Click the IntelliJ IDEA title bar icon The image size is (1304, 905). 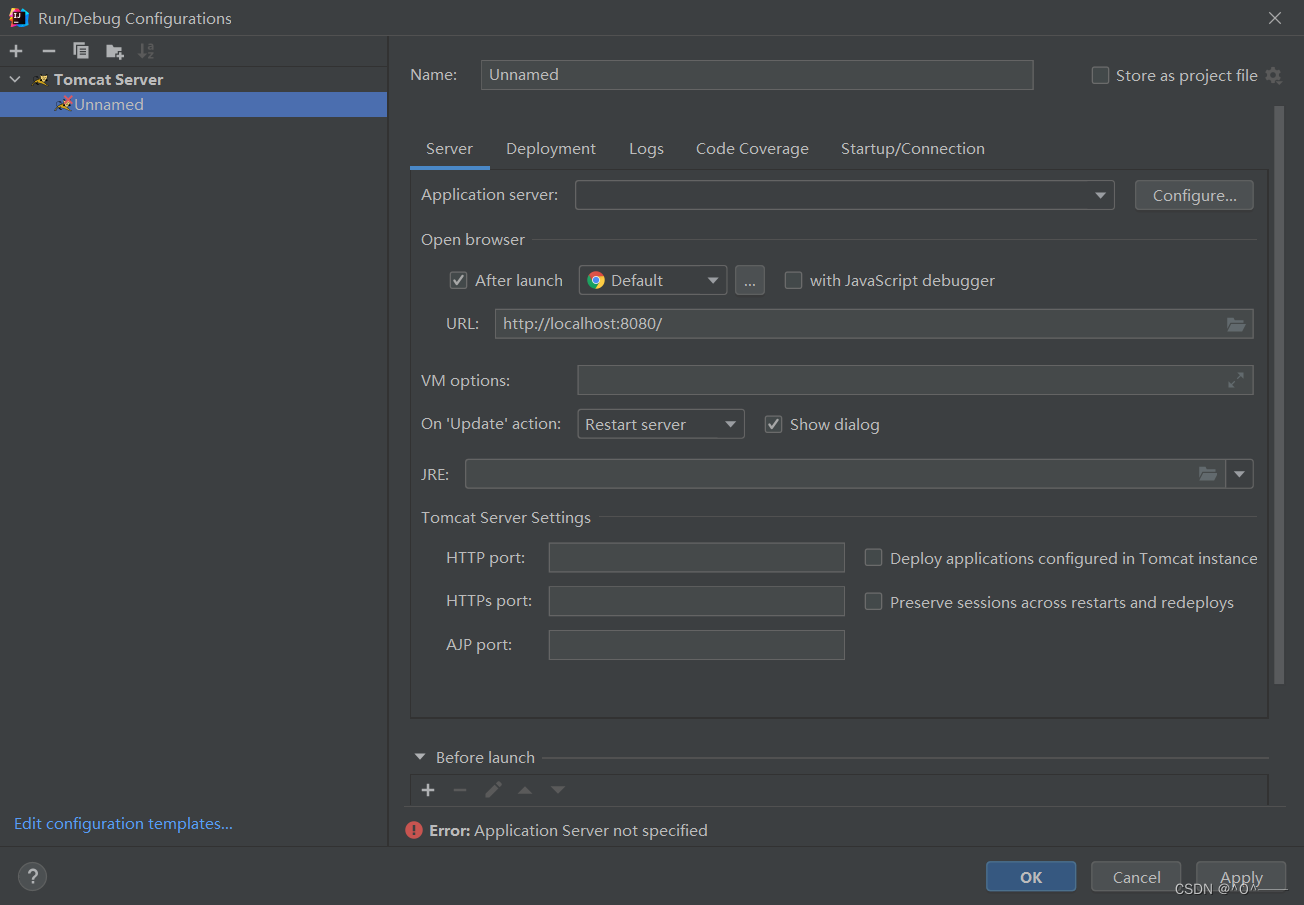18,17
